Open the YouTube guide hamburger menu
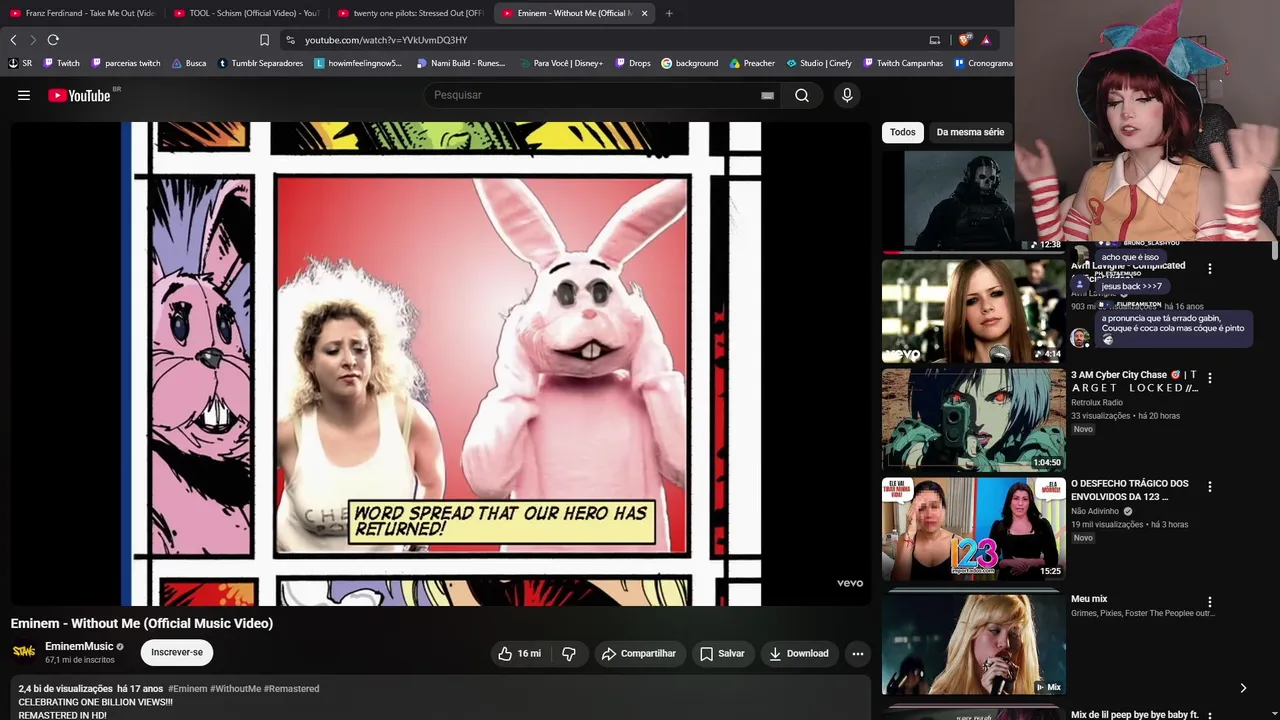The height and width of the screenshot is (720, 1280). pyautogui.click(x=24, y=95)
